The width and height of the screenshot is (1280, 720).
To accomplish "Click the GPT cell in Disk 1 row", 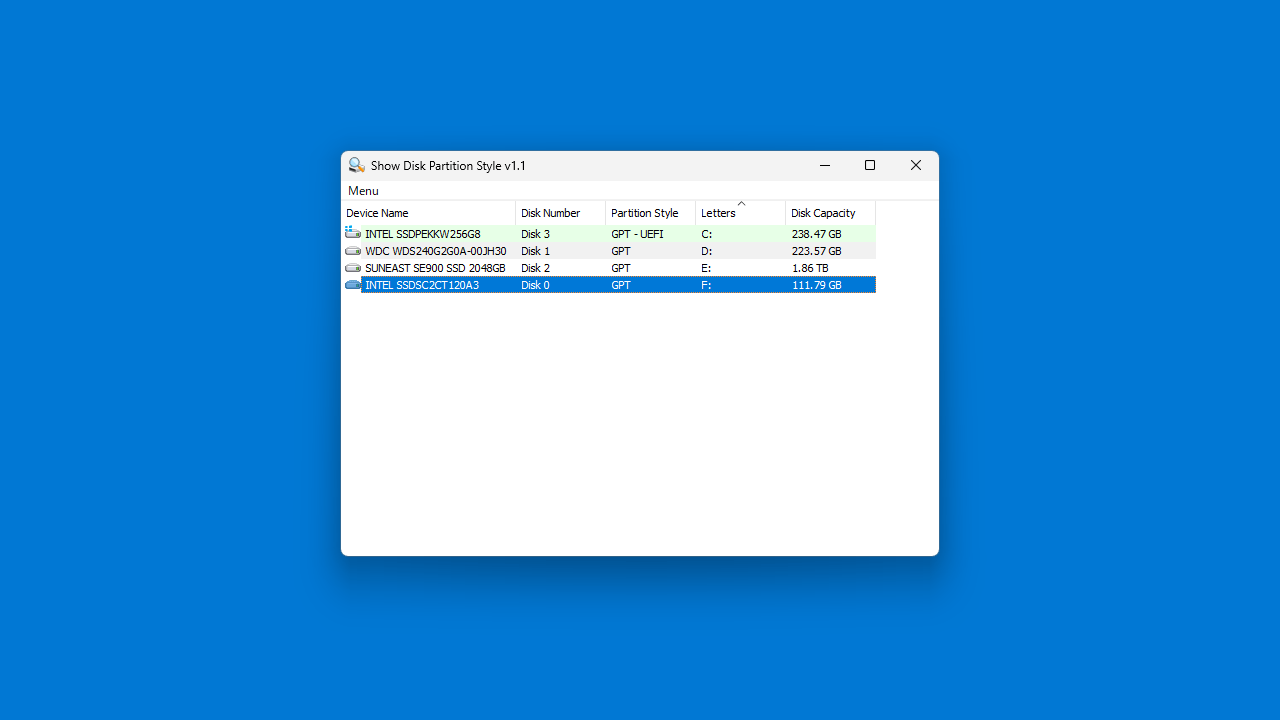I will 621,251.
